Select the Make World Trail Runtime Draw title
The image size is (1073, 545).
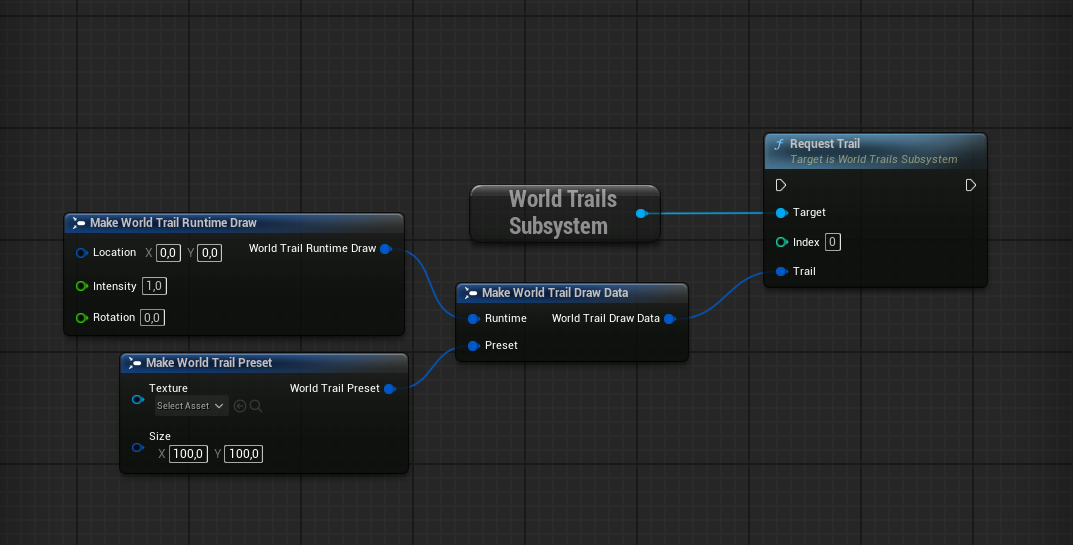pos(173,223)
